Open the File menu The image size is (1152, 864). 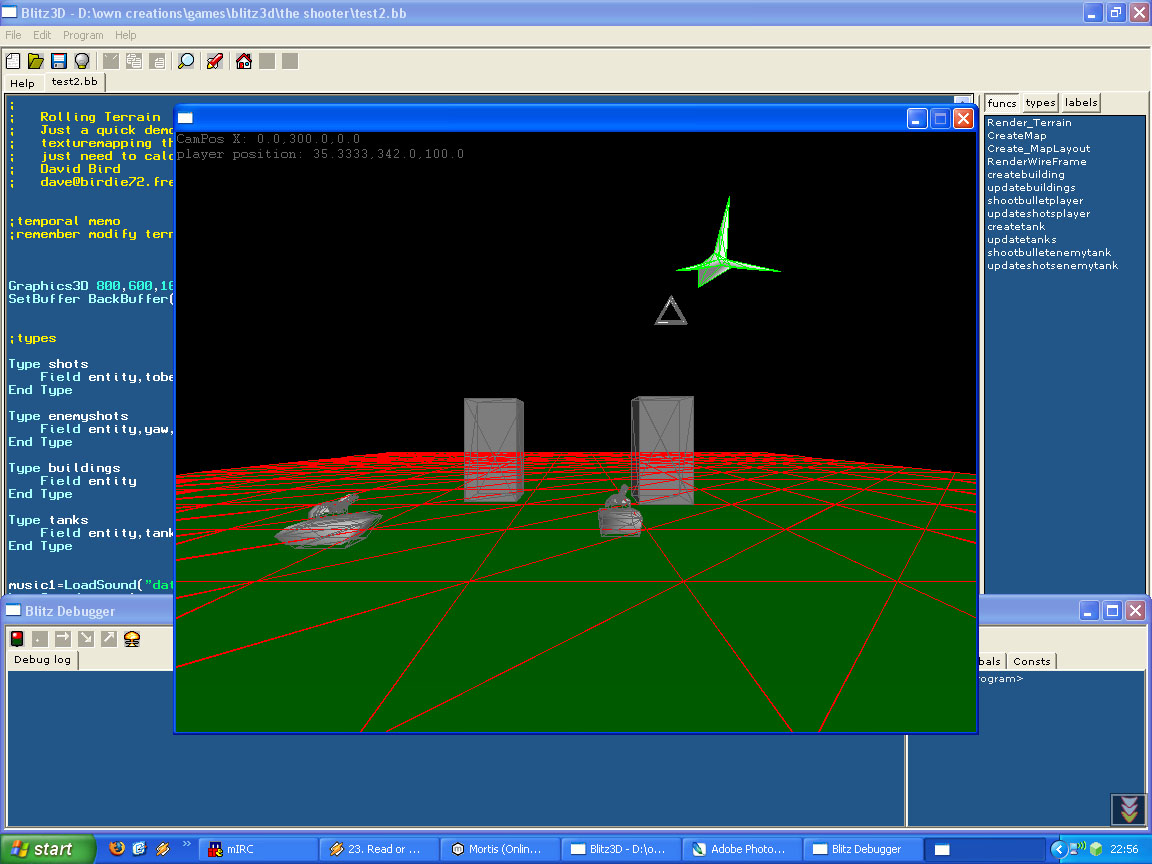coord(13,35)
